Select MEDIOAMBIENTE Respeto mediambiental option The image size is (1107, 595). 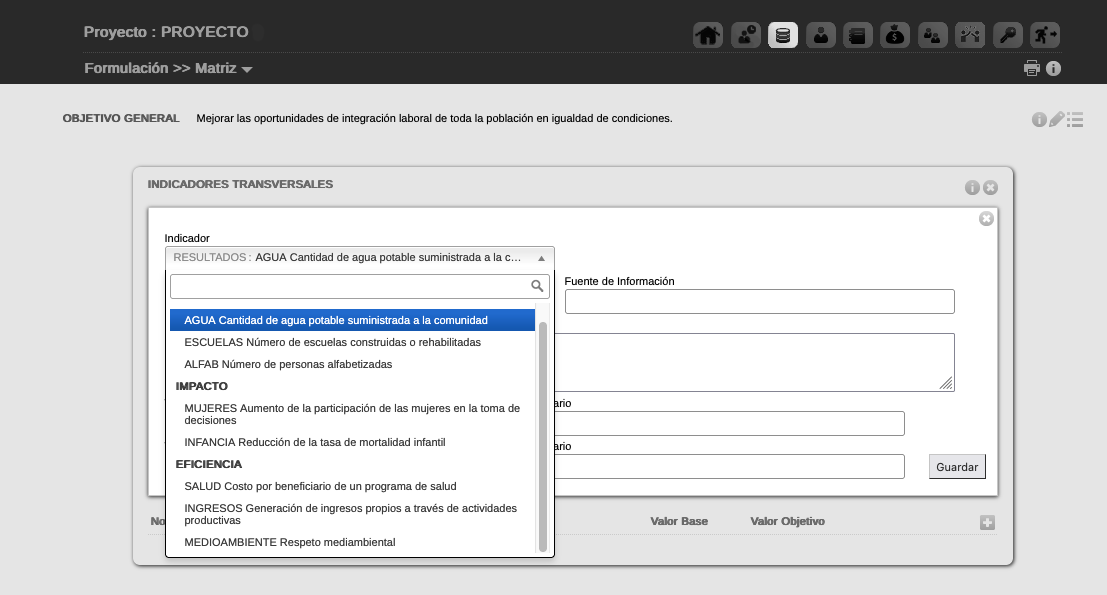tap(290, 542)
